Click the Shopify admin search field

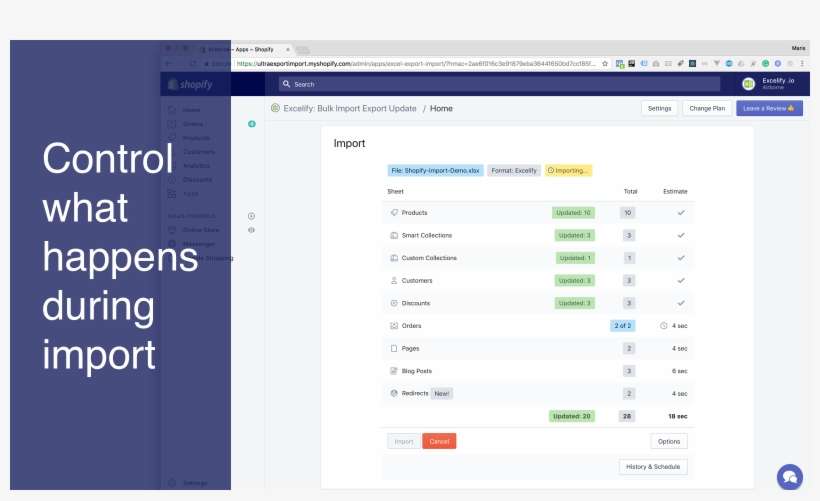pyautogui.click(x=499, y=84)
